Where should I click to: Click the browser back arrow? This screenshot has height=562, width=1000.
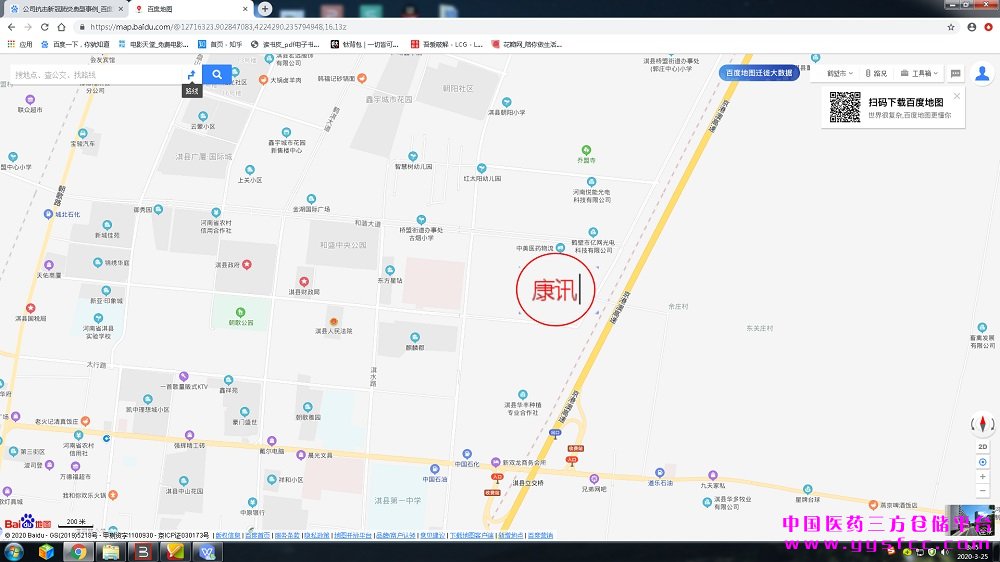point(11,27)
